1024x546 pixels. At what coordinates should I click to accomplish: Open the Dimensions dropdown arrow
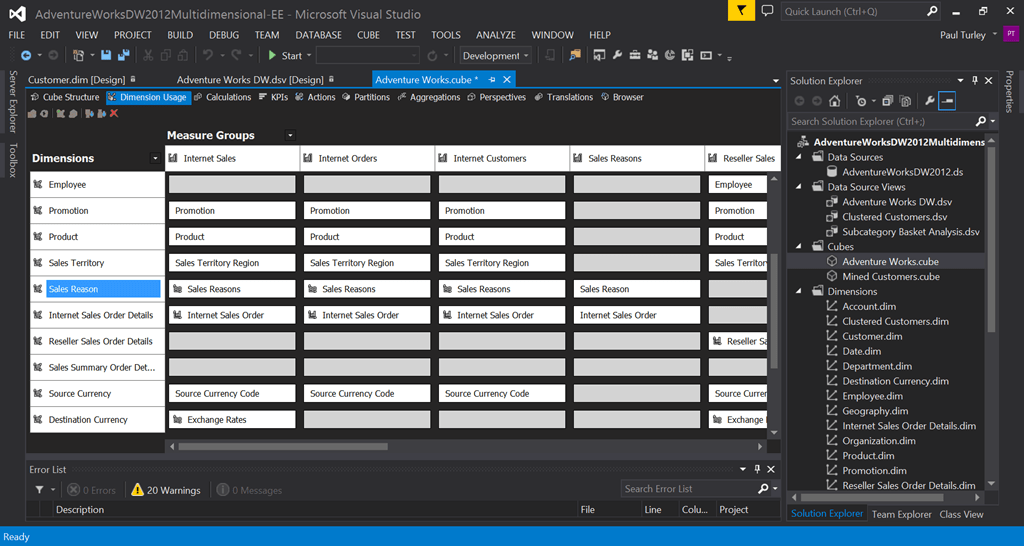coord(155,158)
